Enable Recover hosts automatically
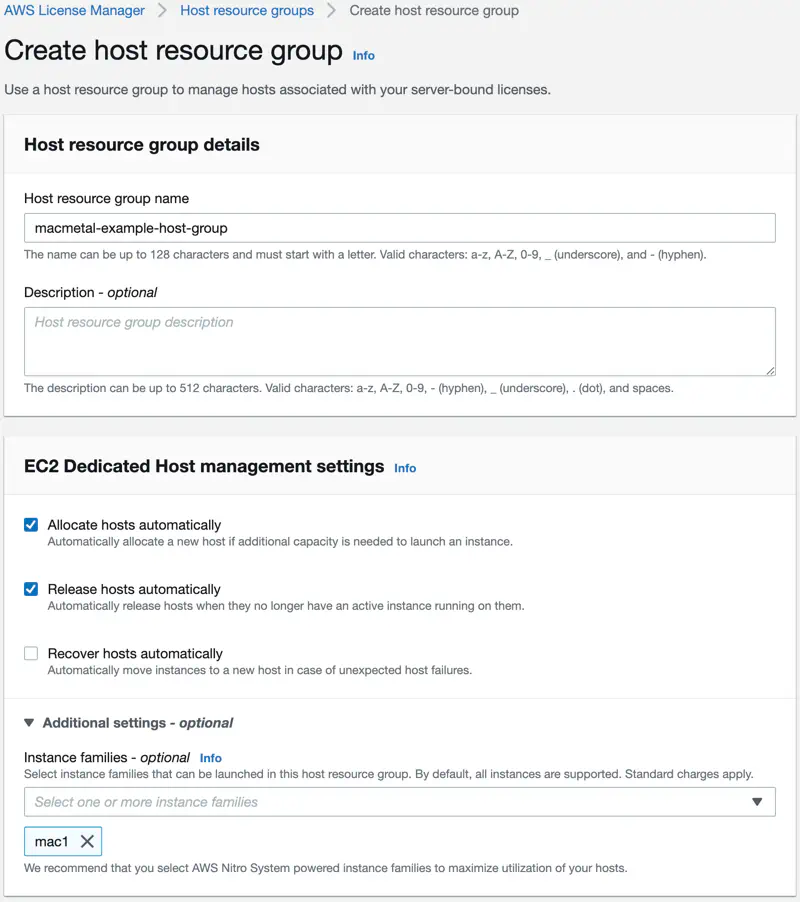This screenshot has height=902, width=800. click(31, 653)
